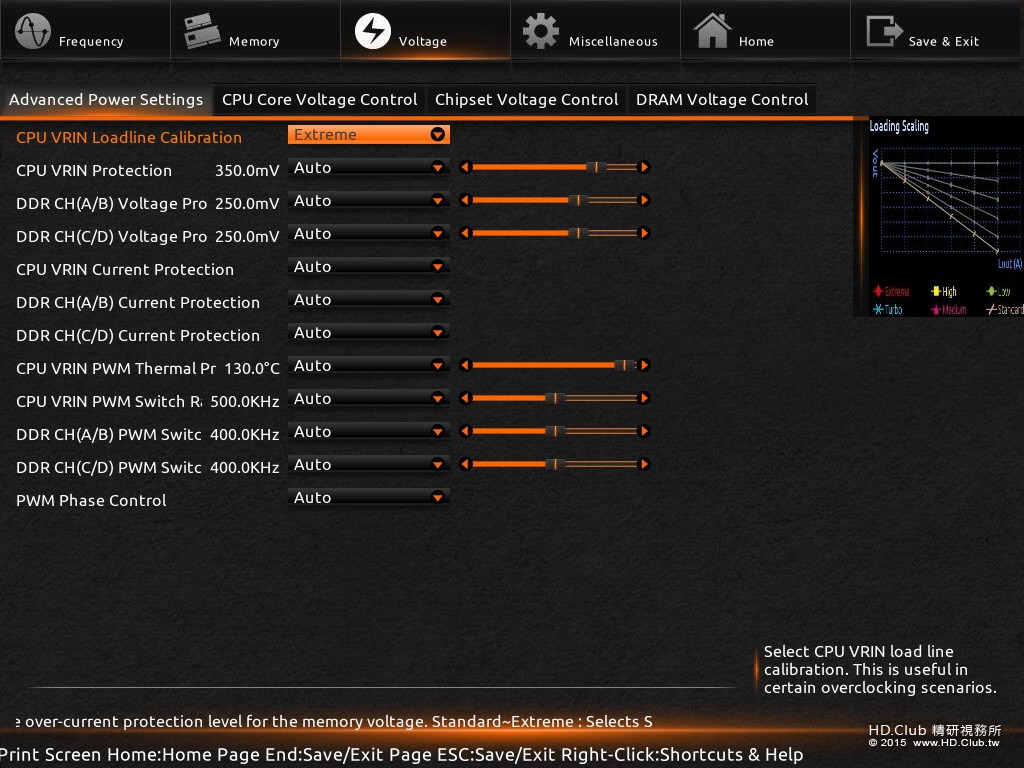Open DDR CH(A/B) PWM Switch Rate dropdown

pos(368,431)
